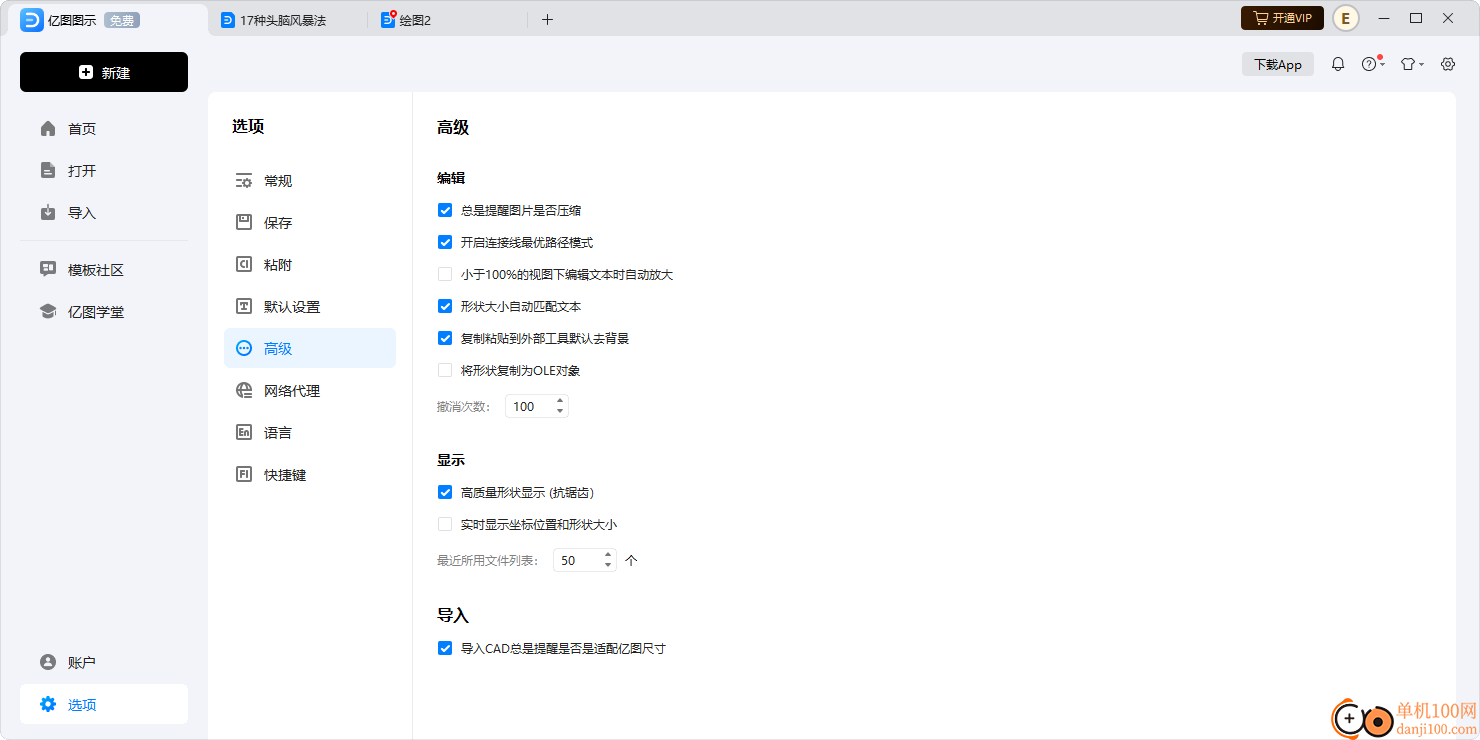Open 模板社区 in left sidebar
This screenshot has height=740, width=1480.
[x=104, y=270]
